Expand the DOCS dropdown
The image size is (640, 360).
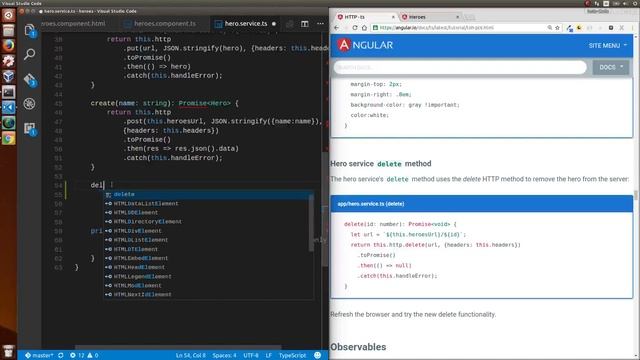pos(611,67)
